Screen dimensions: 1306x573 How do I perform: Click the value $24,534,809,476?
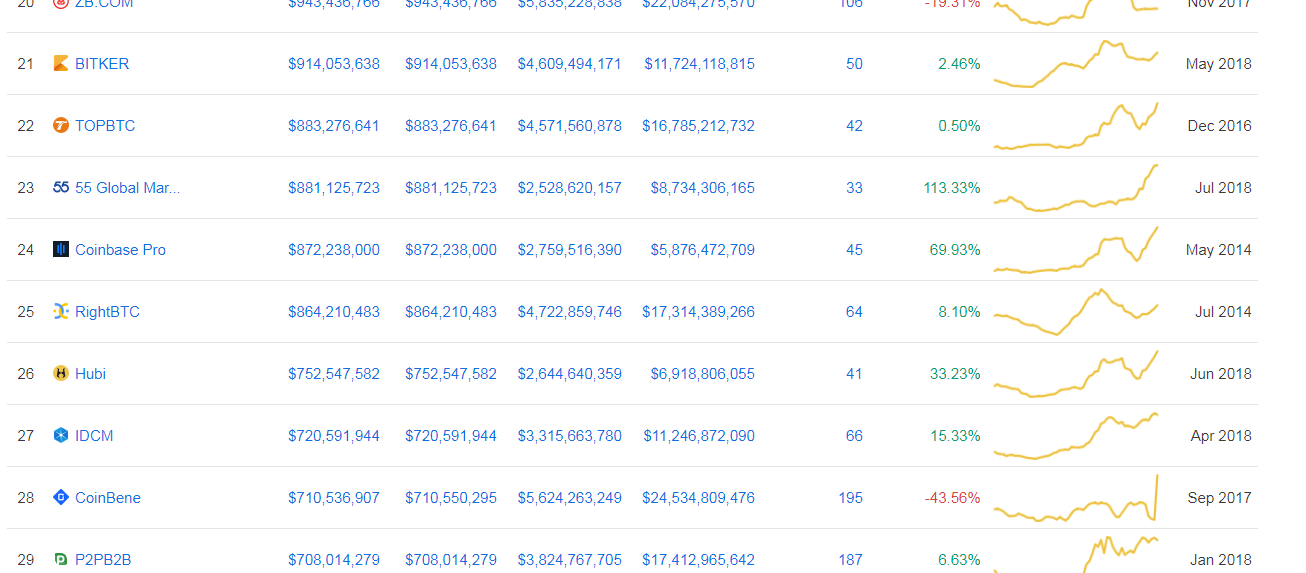coord(699,498)
